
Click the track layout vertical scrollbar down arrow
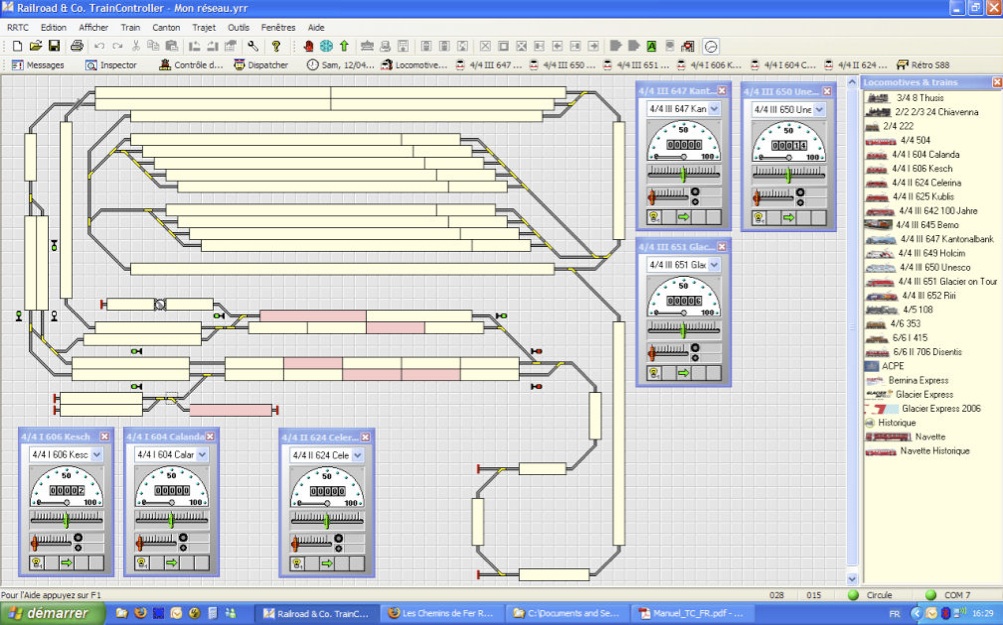852,578
